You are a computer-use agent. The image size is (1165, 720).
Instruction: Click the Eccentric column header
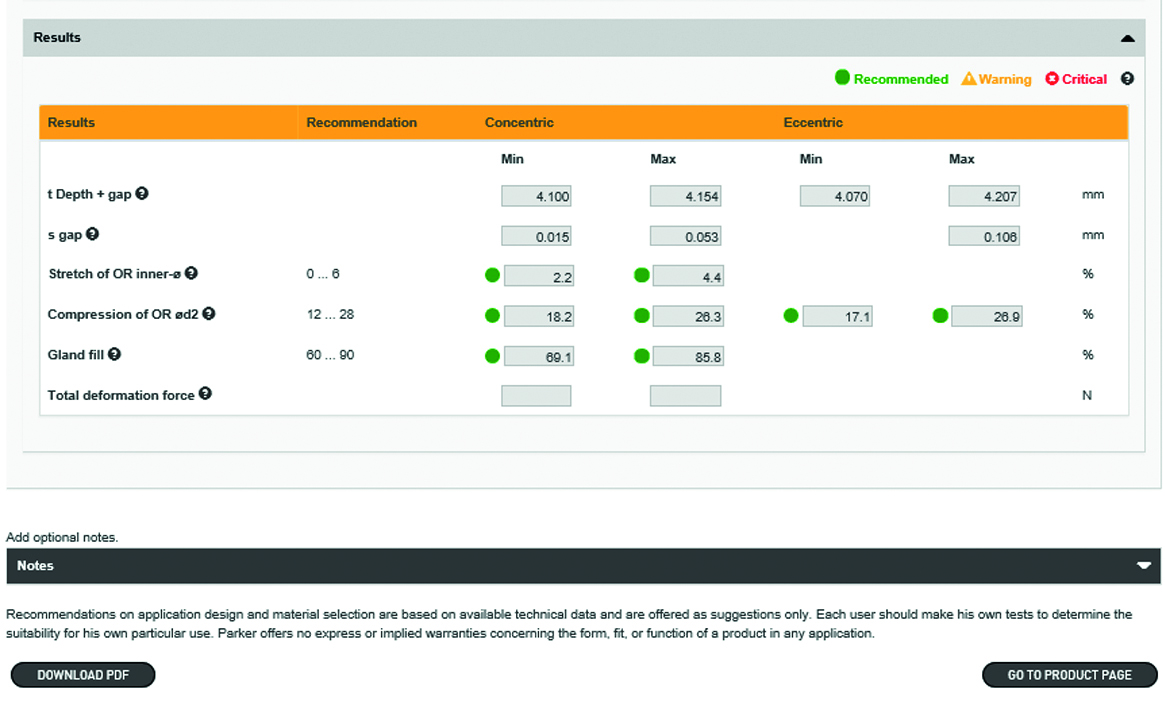pyautogui.click(x=813, y=123)
